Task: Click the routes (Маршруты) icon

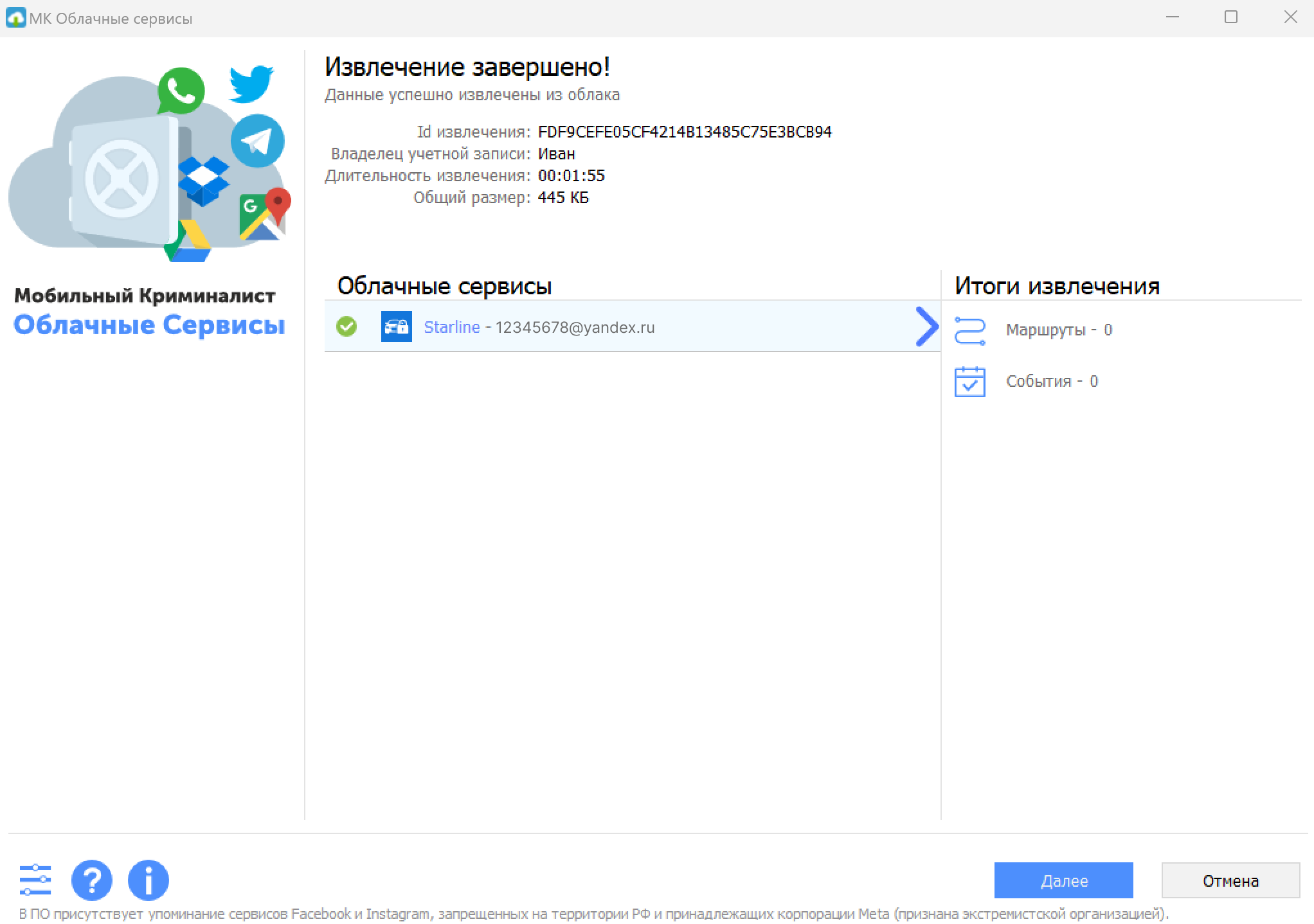Action: click(x=970, y=331)
